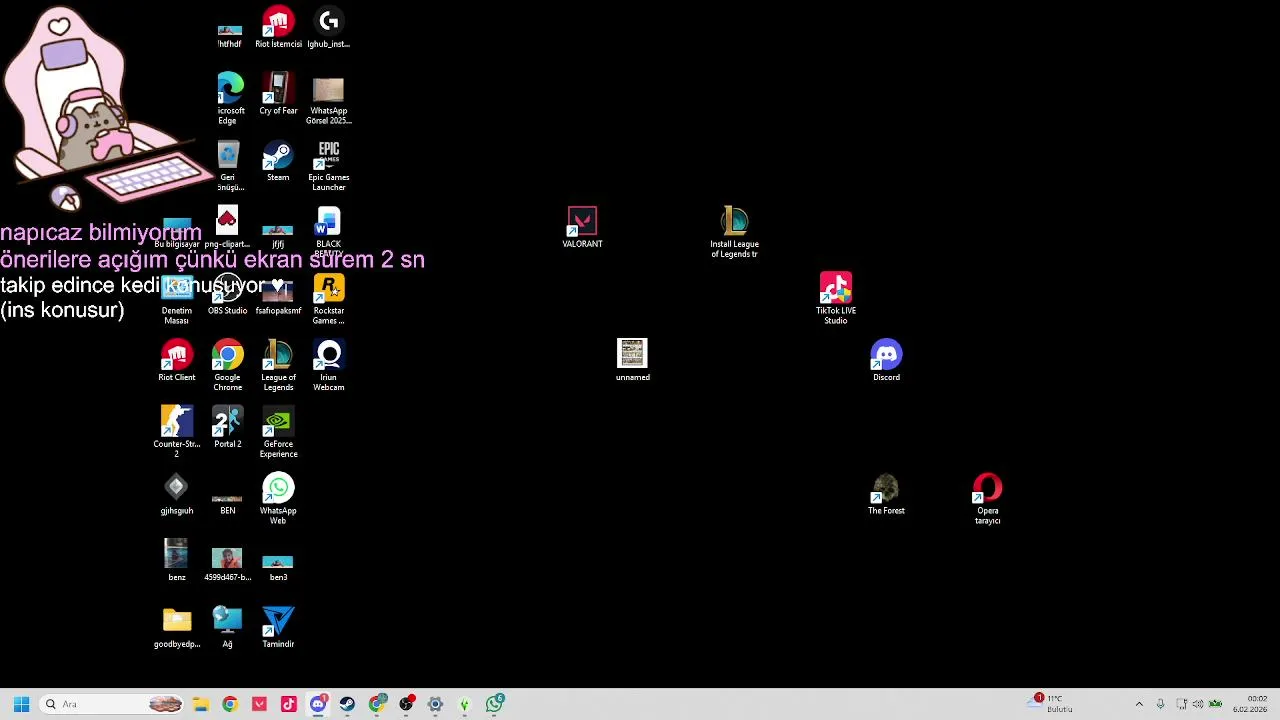The width and height of the screenshot is (1280, 720).
Task: Click the taskbar search box Ara
Action: tap(112, 704)
